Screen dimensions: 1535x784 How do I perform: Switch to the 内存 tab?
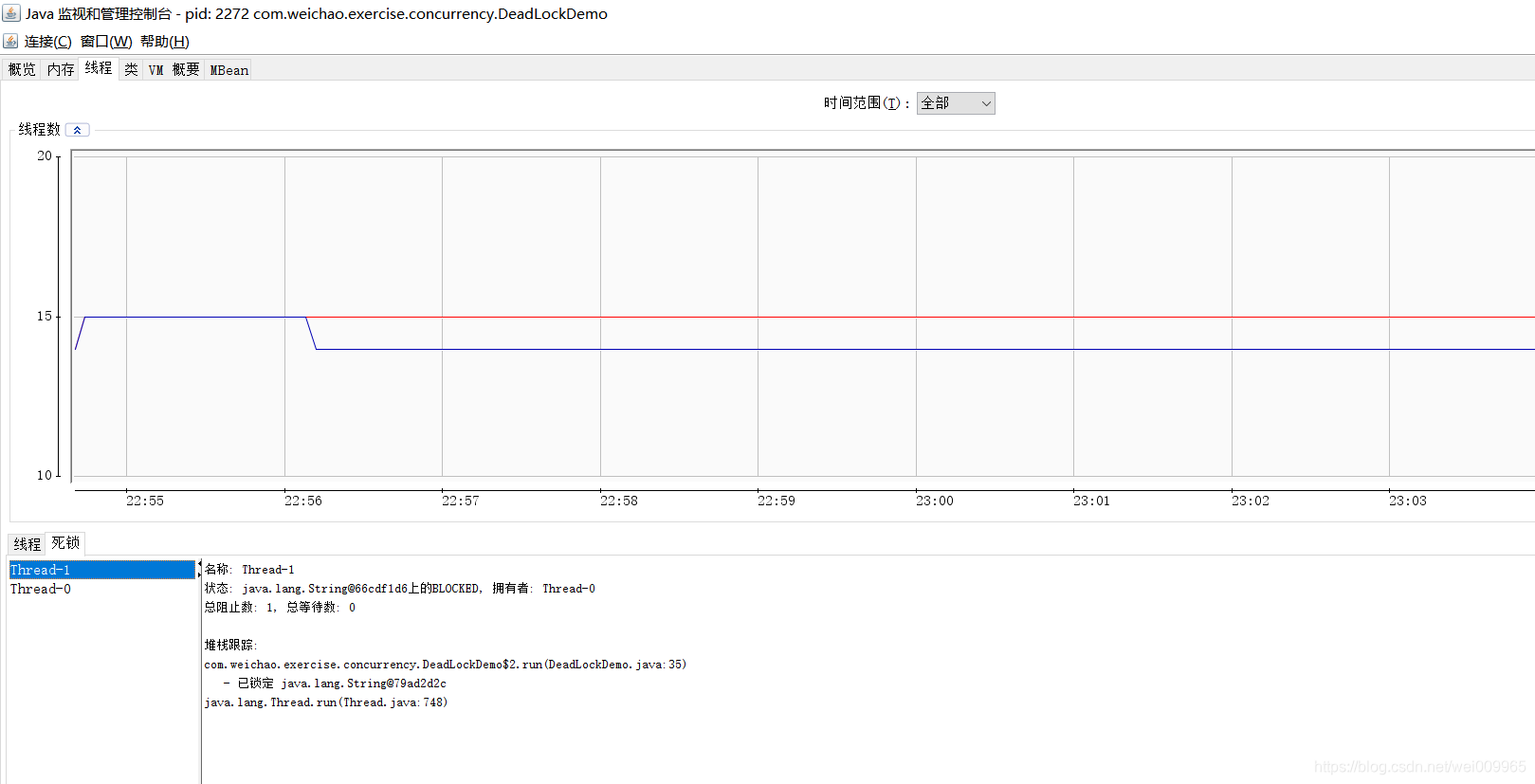coord(61,69)
